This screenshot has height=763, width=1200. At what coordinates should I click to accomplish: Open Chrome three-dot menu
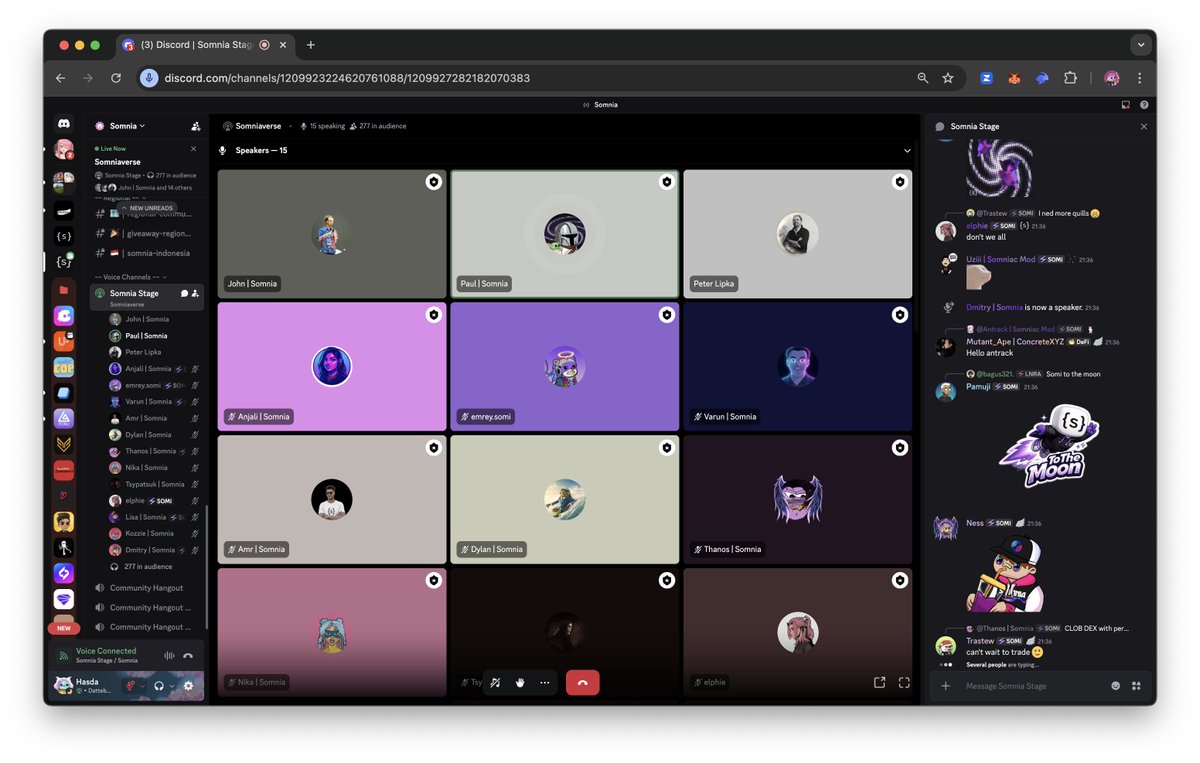(x=1139, y=78)
